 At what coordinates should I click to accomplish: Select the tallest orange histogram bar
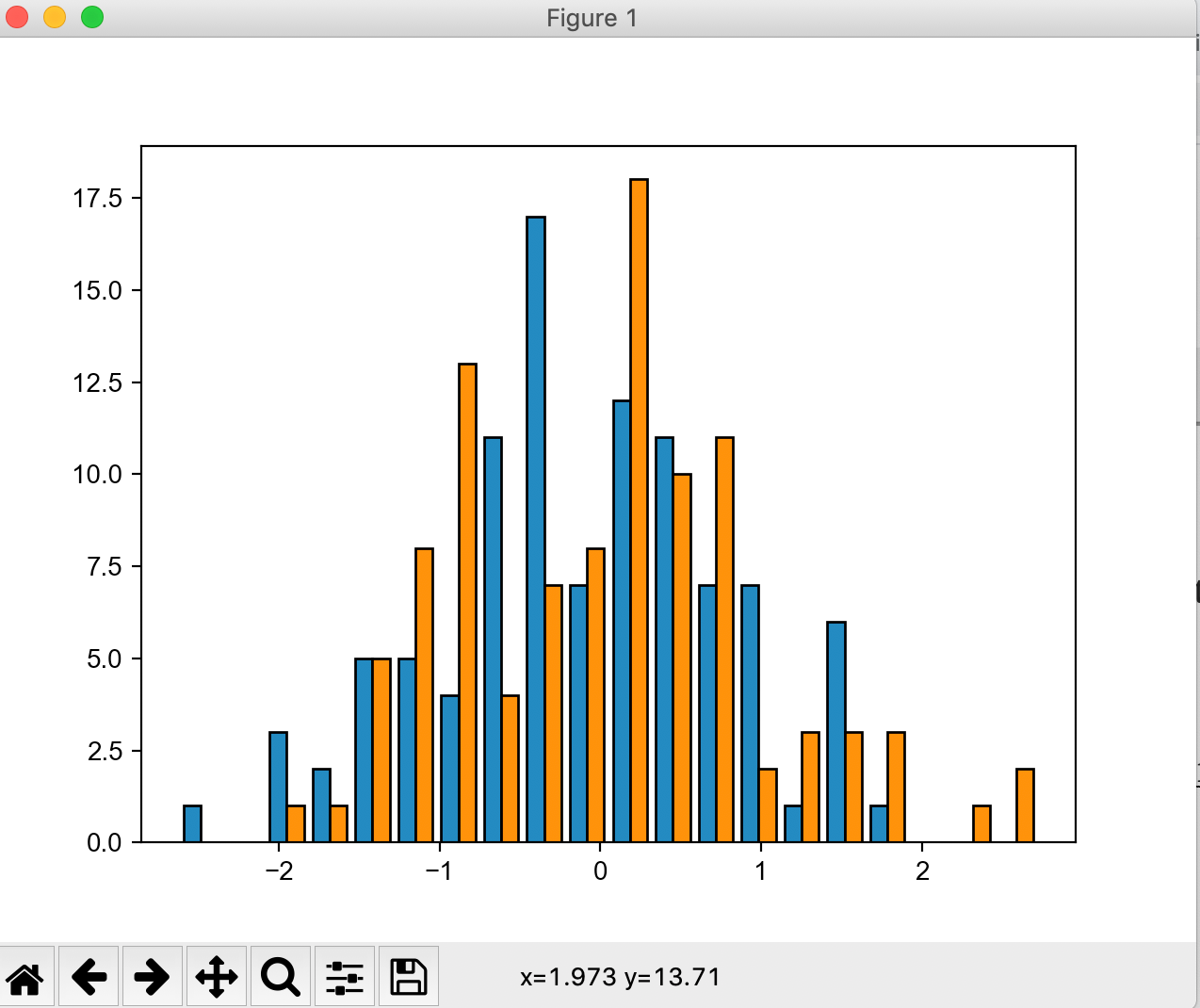[640, 509]
